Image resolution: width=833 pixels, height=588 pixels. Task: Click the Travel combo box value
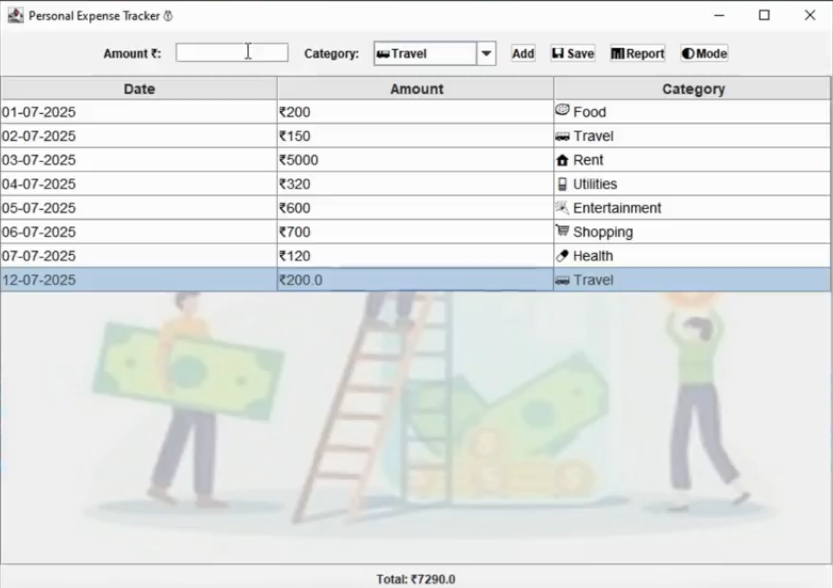[x=425, y=54]
